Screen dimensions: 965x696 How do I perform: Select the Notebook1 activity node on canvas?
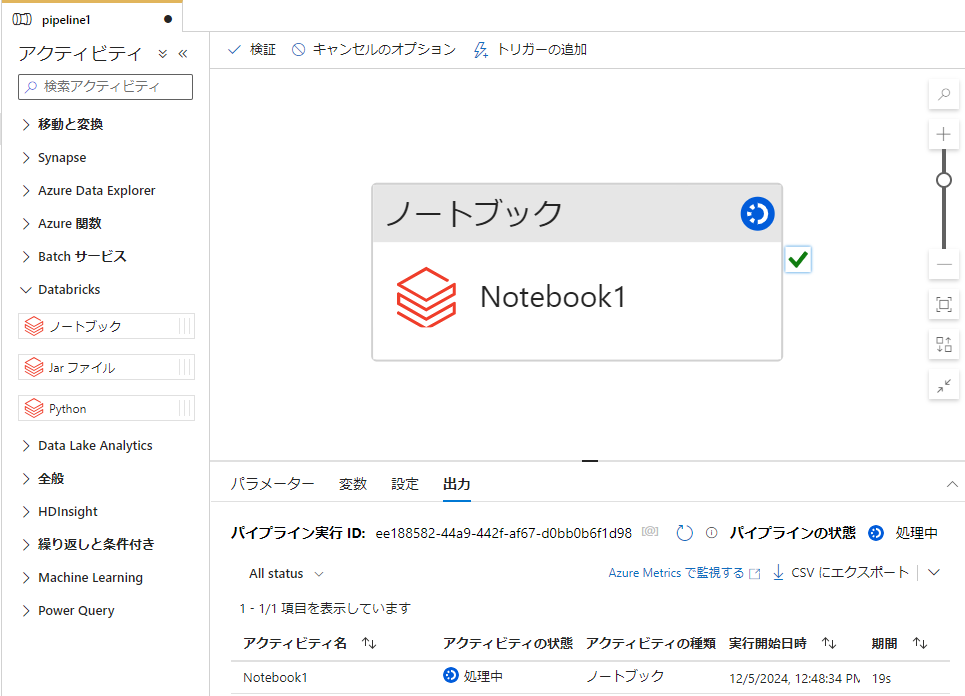click(x=577, y=272)
